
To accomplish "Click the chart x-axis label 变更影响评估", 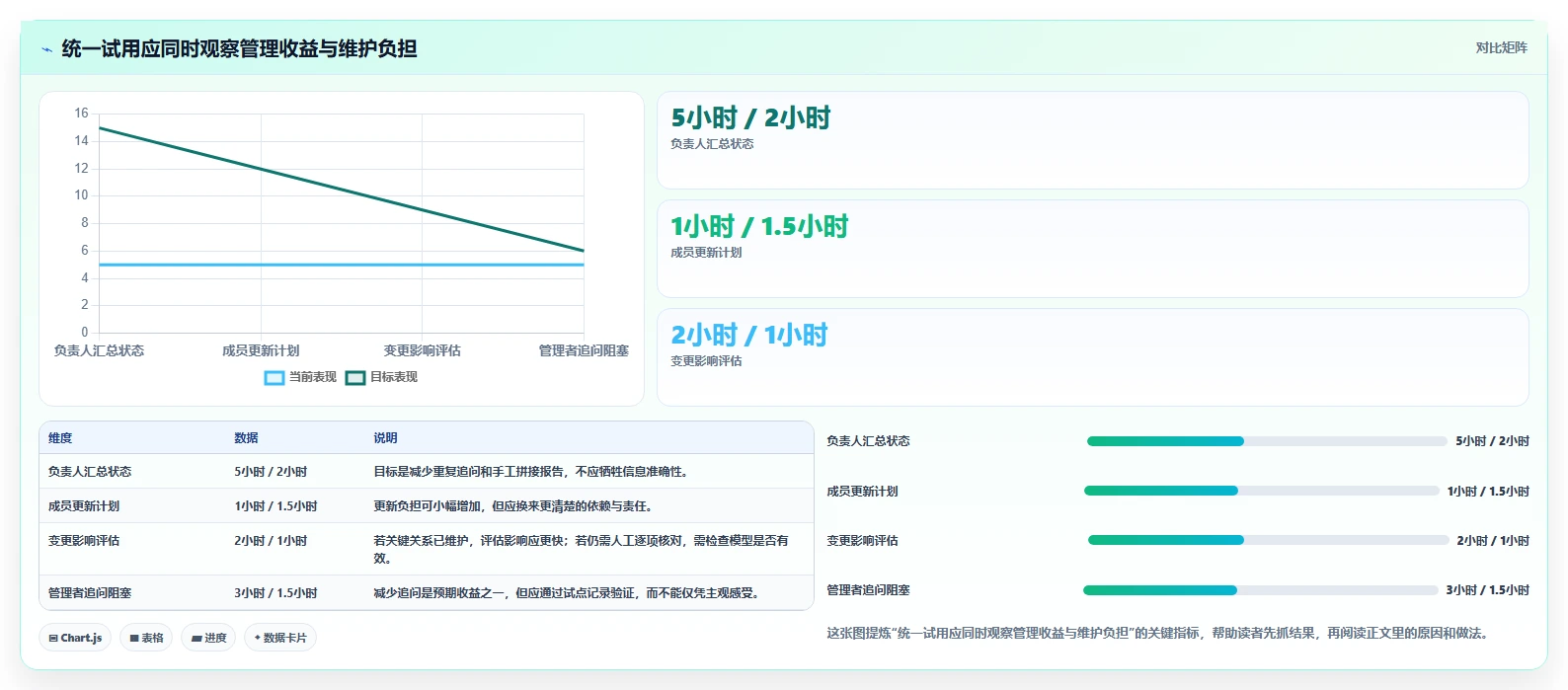I will [x=423, y=350].
